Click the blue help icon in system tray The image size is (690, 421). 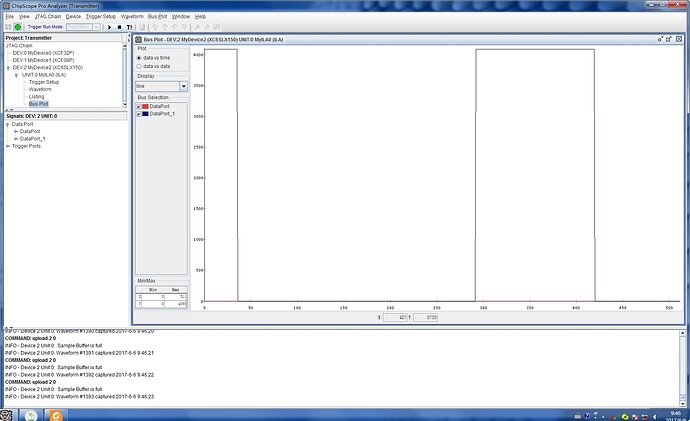click(587, 416)
